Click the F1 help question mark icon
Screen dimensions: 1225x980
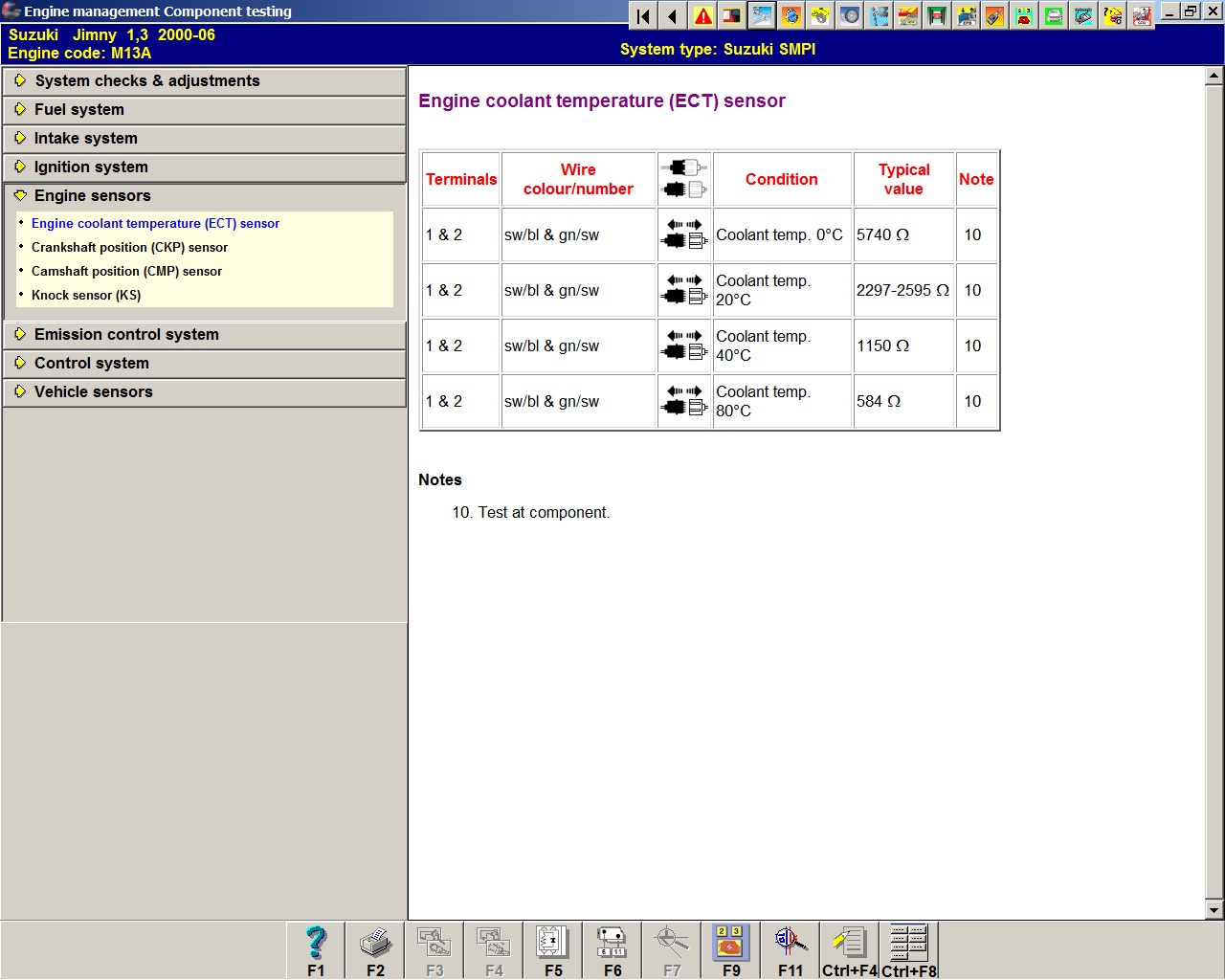[x=316, y=949]
